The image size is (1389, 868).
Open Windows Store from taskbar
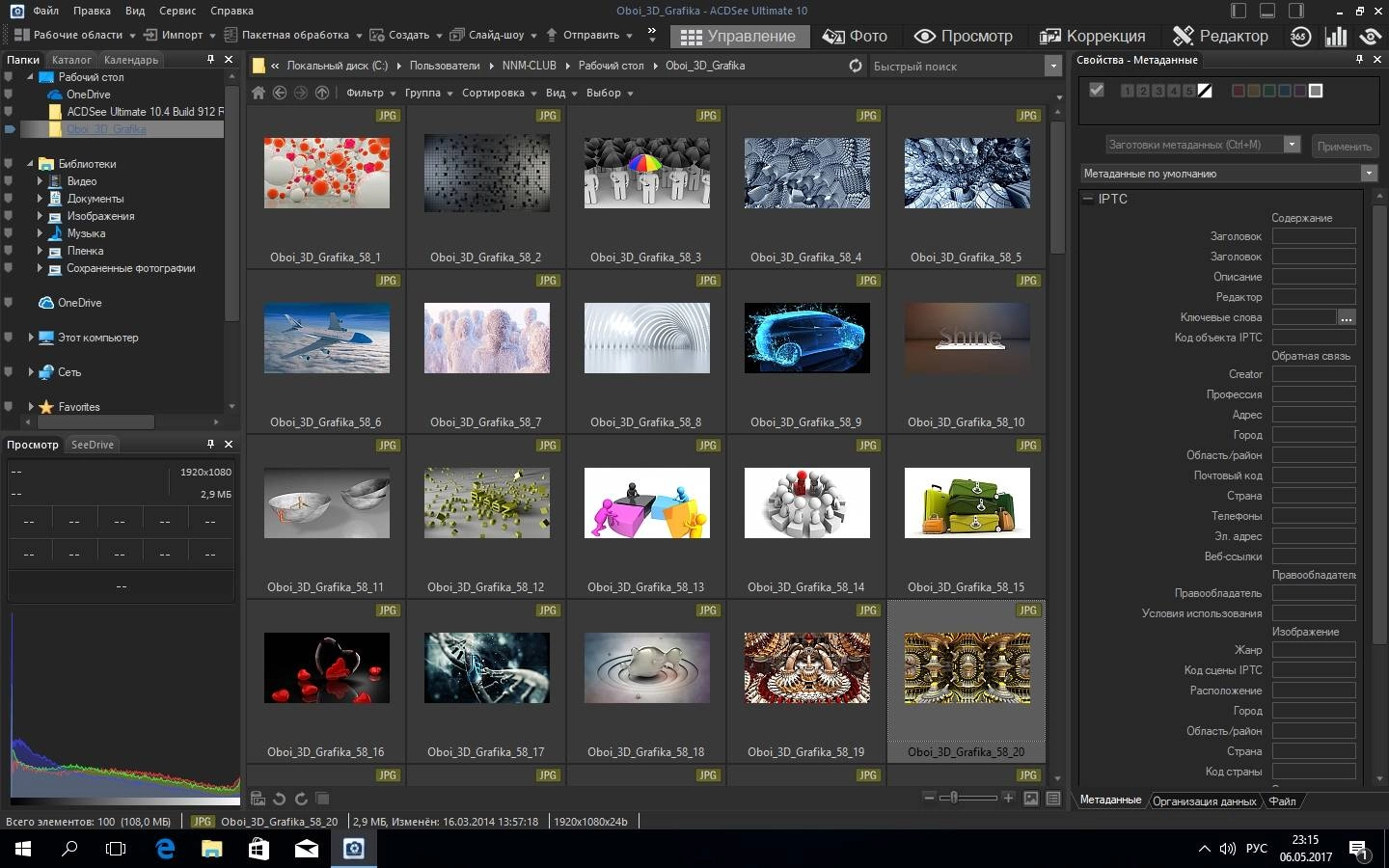coord(259,849)
